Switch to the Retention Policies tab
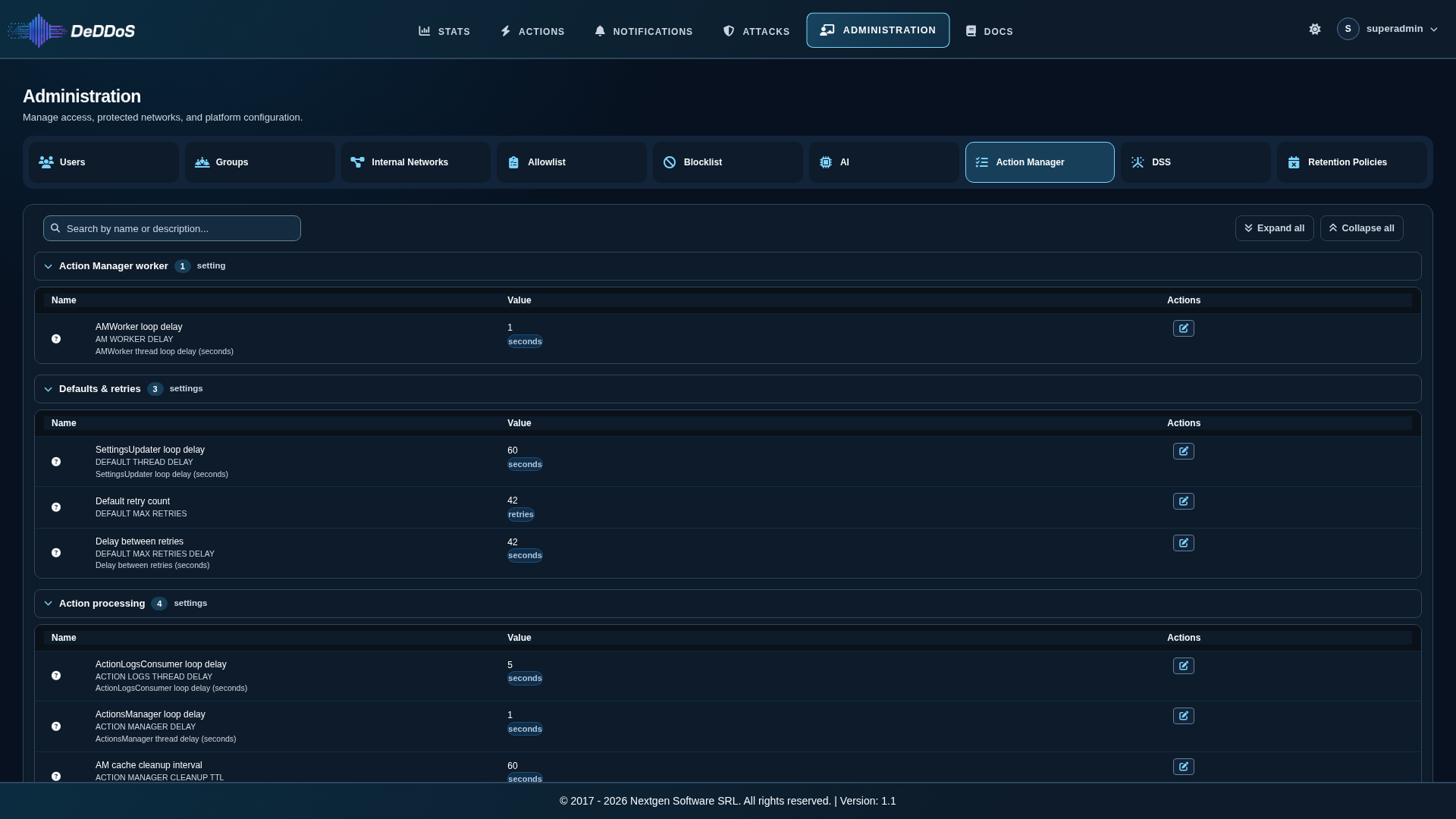 [1352, 162]
